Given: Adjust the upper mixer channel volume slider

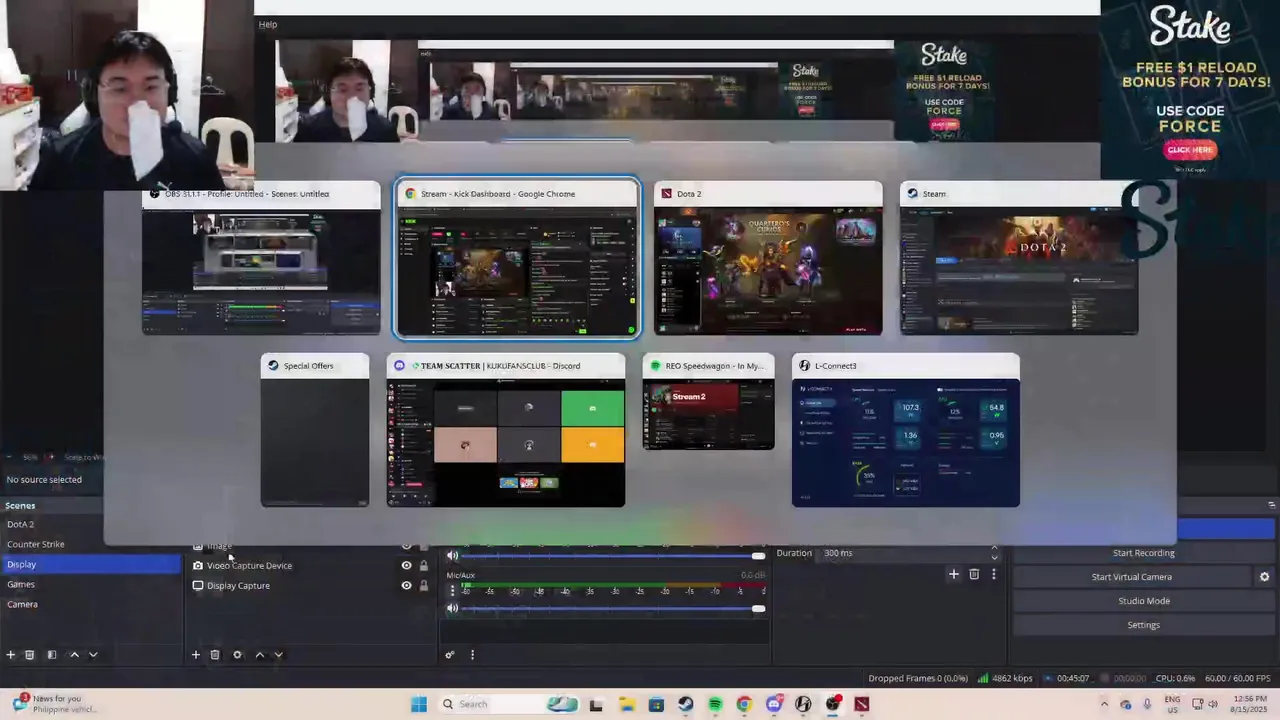Looking at the screenshot, I should 612,556.
